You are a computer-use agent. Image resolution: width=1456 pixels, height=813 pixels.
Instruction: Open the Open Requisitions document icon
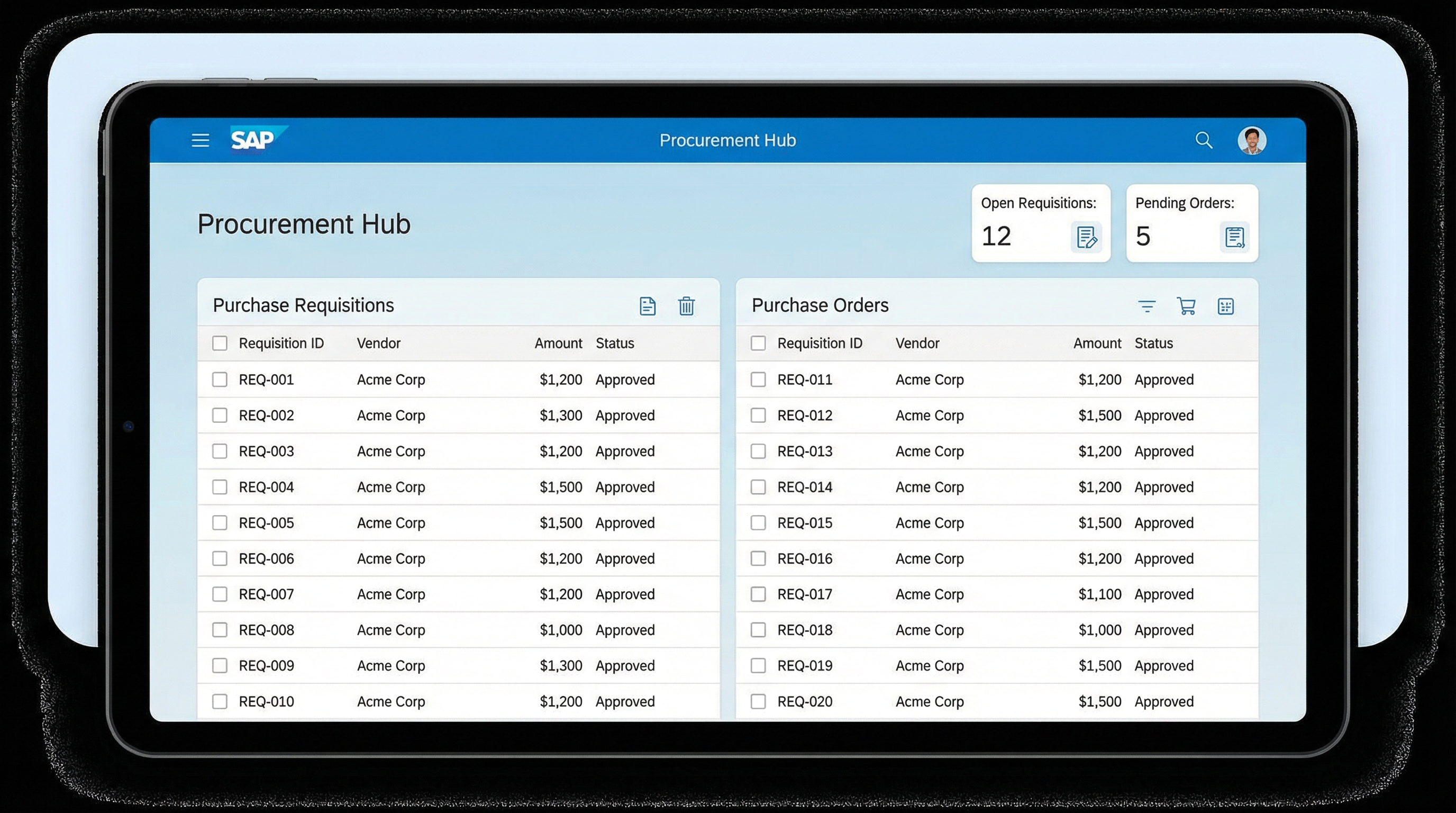click(x=1086, y=238)
